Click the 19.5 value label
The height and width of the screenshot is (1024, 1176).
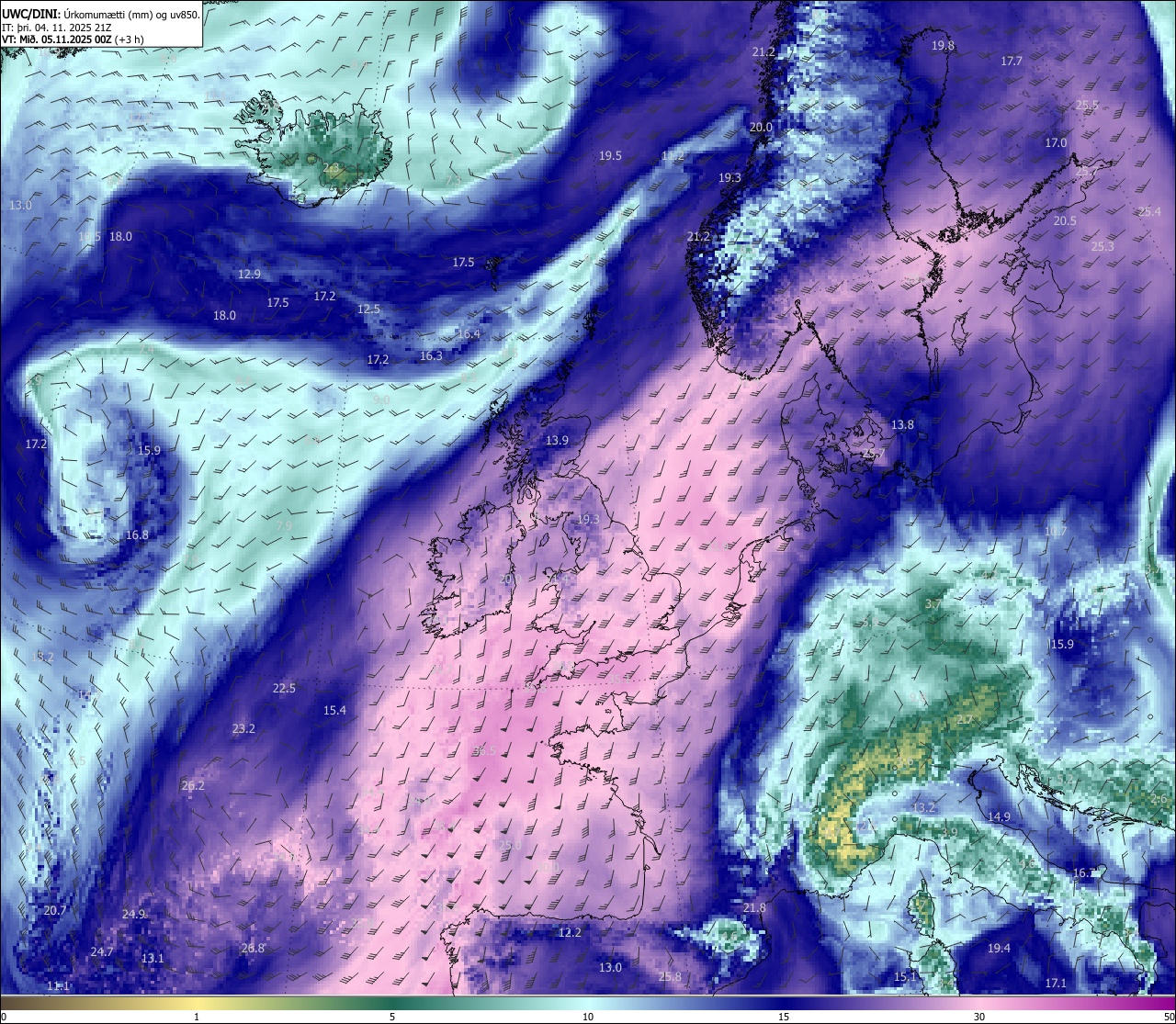611,155
